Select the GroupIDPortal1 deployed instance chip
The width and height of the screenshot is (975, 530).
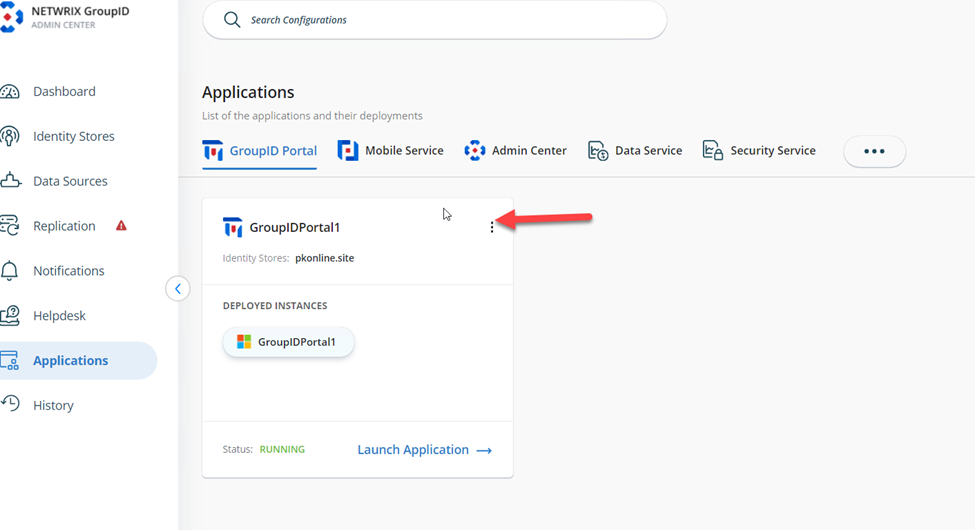(x=289, y=342)
